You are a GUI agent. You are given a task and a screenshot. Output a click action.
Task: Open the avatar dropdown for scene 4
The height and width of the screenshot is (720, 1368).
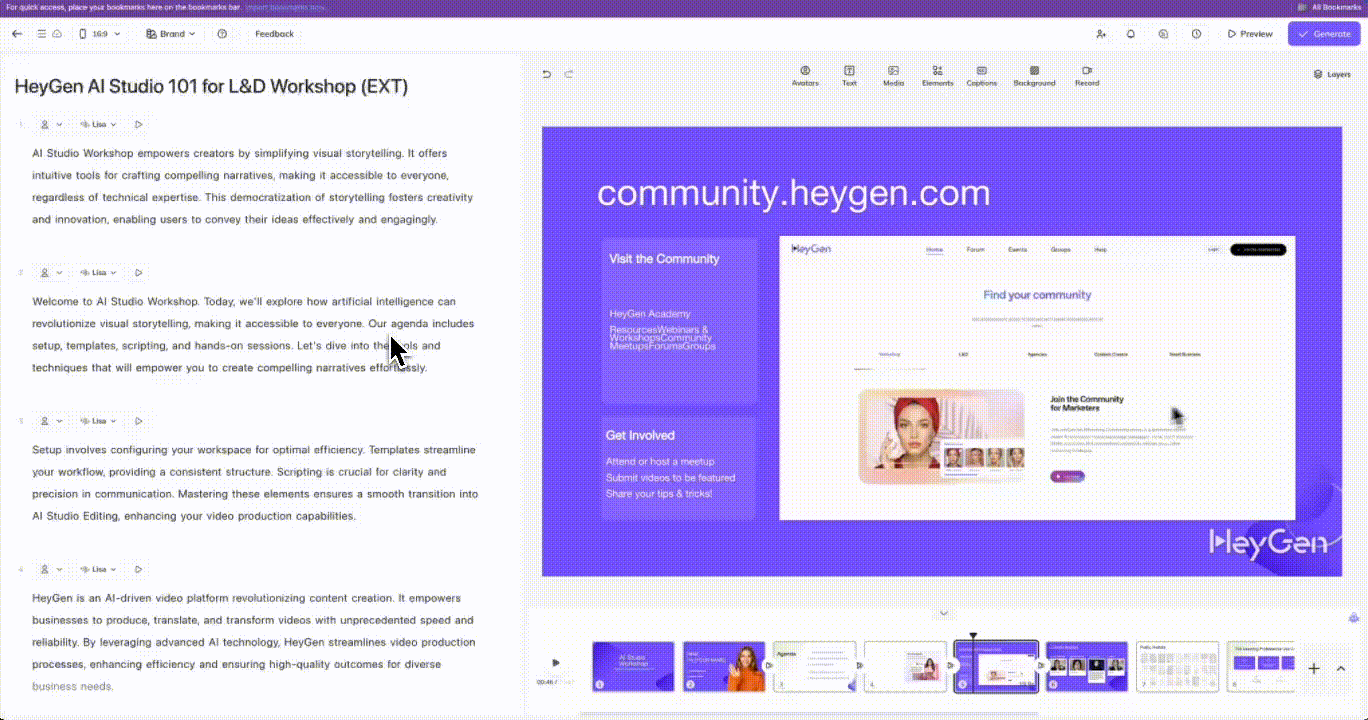(51, 569)
